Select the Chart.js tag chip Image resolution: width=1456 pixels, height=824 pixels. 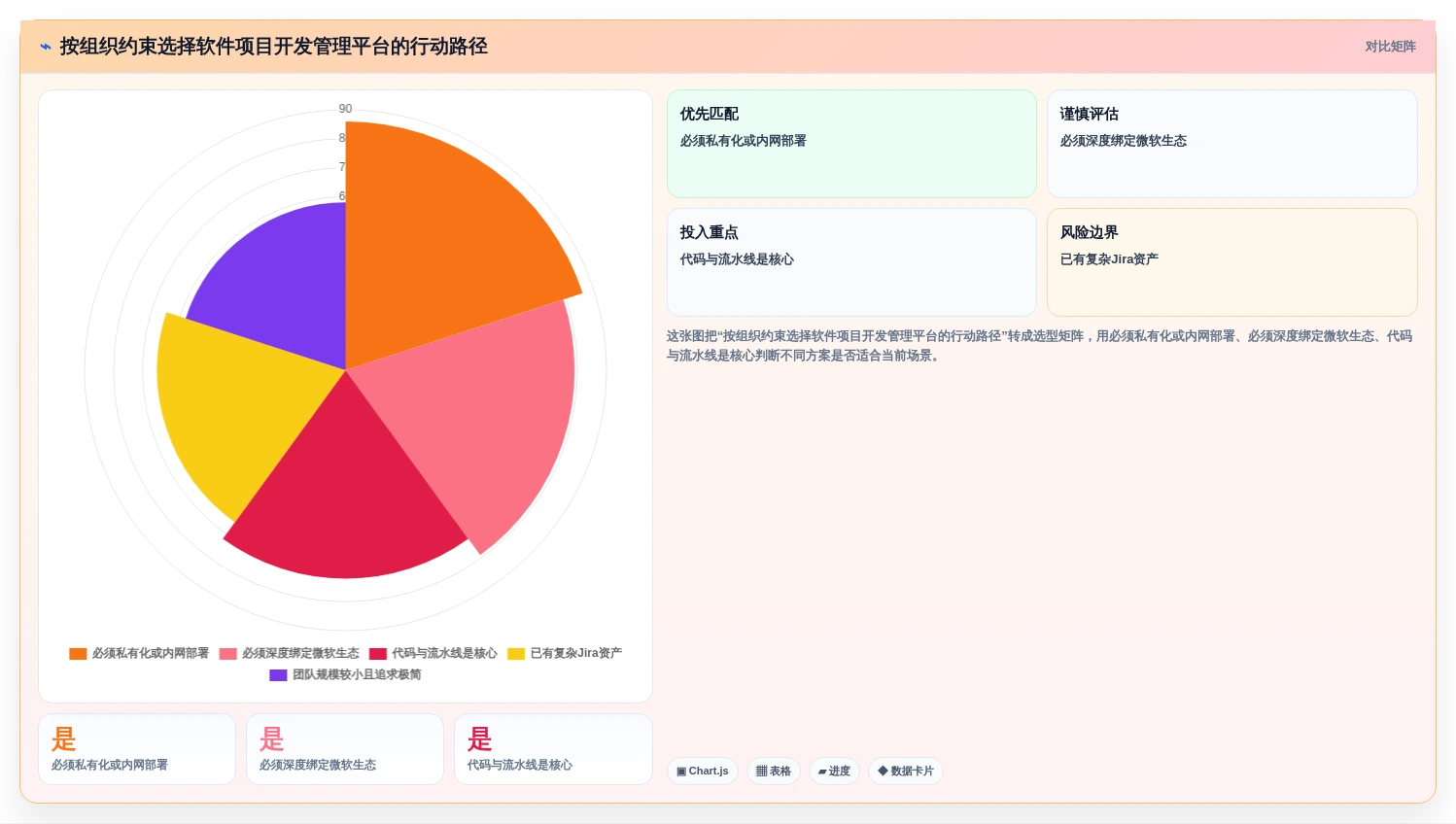[x=703, y=772]
